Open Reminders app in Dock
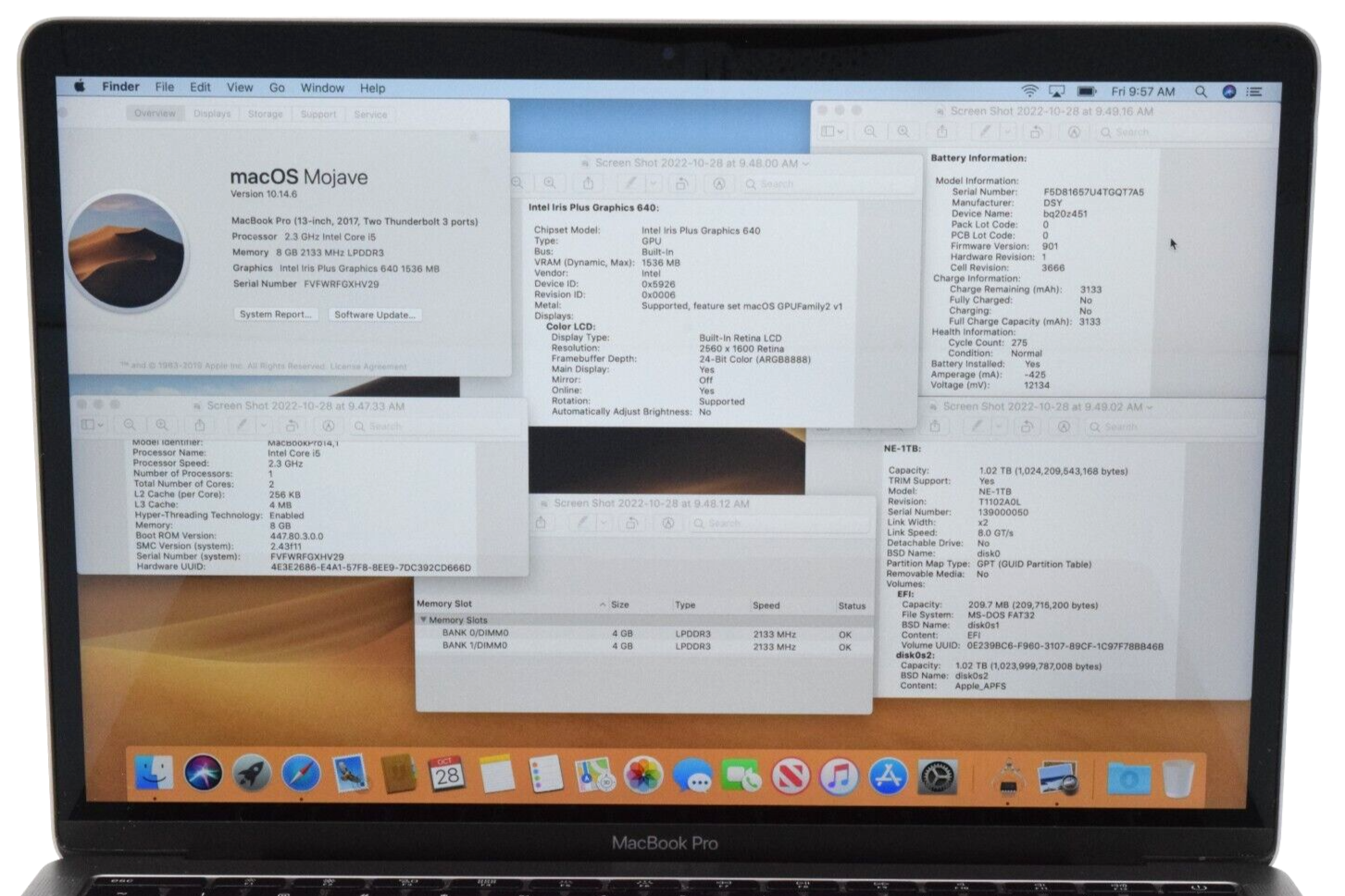Viewport: 1345px width, 896px height. click(x=545, y=774)
